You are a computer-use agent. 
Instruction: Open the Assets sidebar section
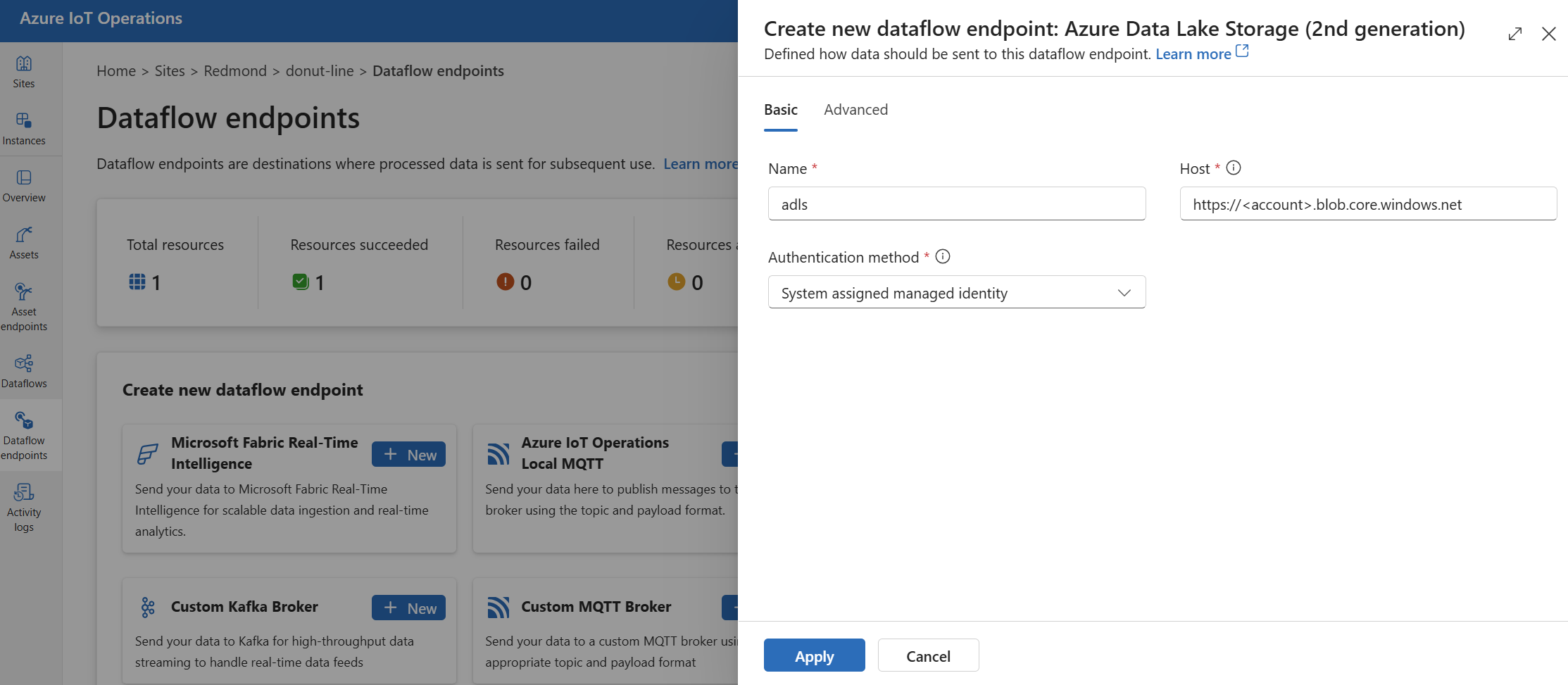24,243
